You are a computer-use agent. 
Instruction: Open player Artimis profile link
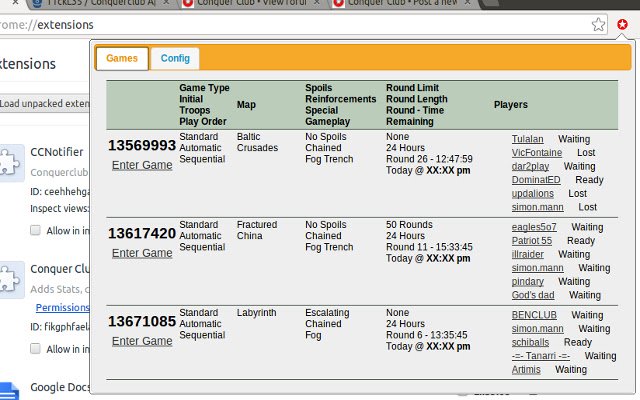pos(526,369)
